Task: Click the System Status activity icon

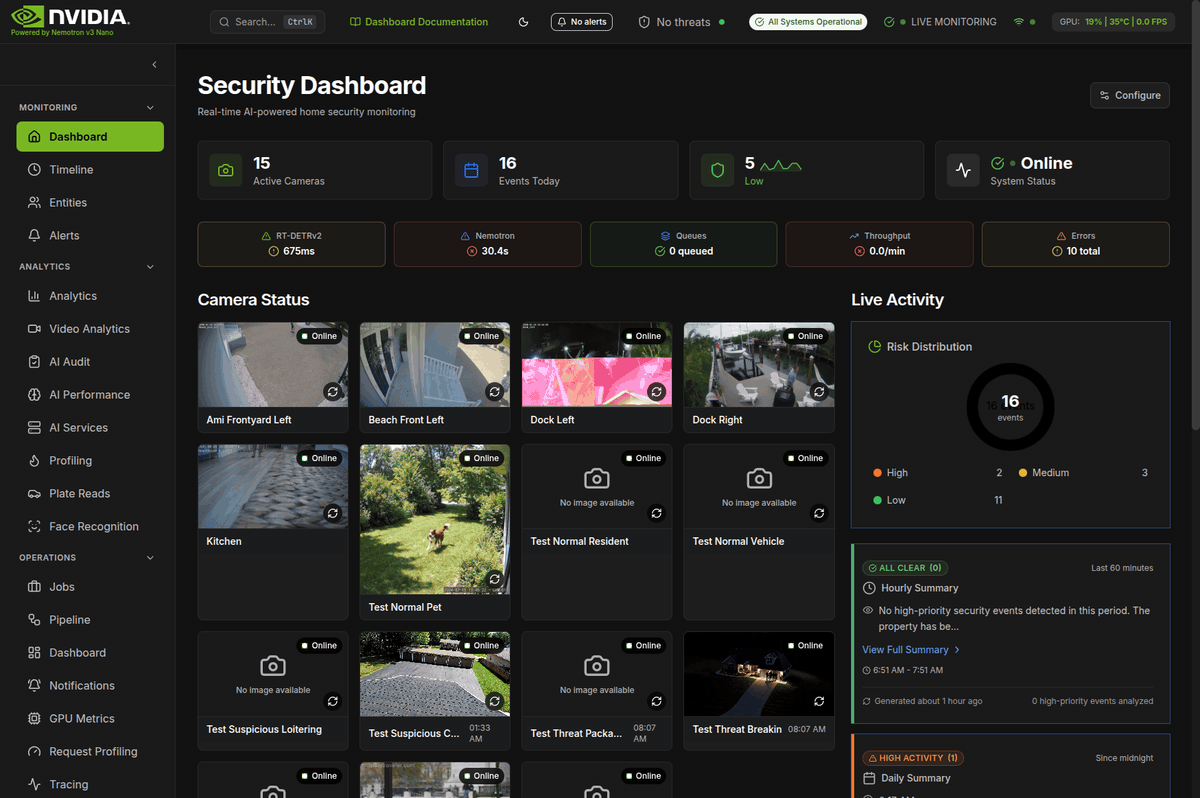Action: (963, 171)
